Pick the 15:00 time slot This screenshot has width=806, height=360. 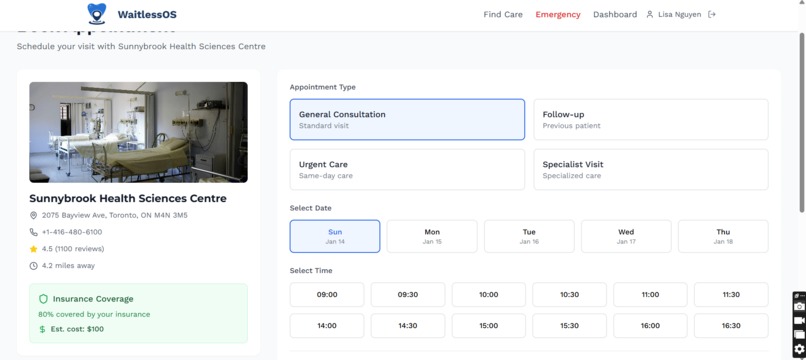[489, 326]
